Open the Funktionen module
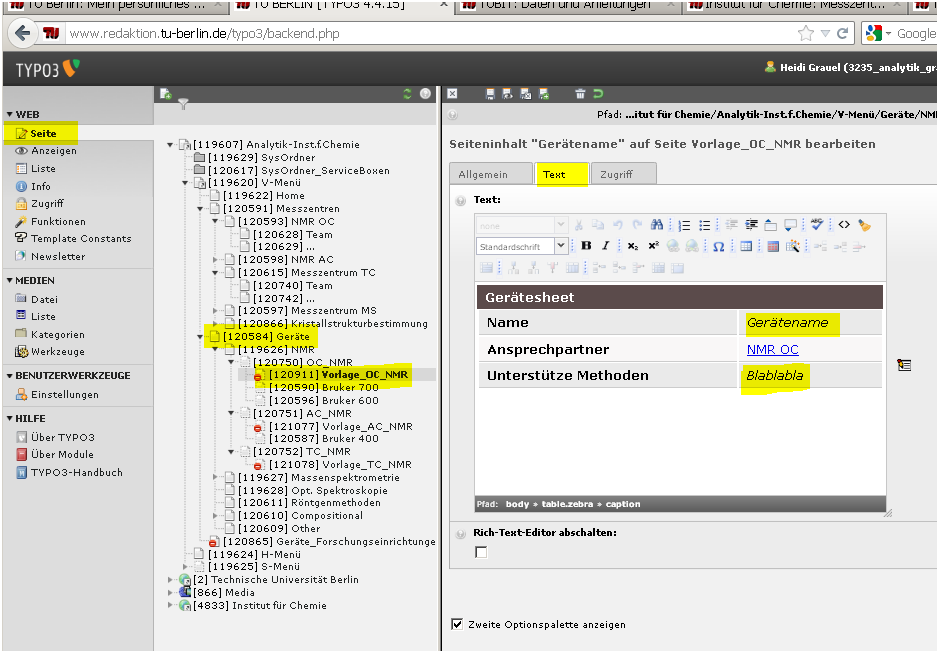The width and height of the screenshot is (939, 653). tap(58, 222)
